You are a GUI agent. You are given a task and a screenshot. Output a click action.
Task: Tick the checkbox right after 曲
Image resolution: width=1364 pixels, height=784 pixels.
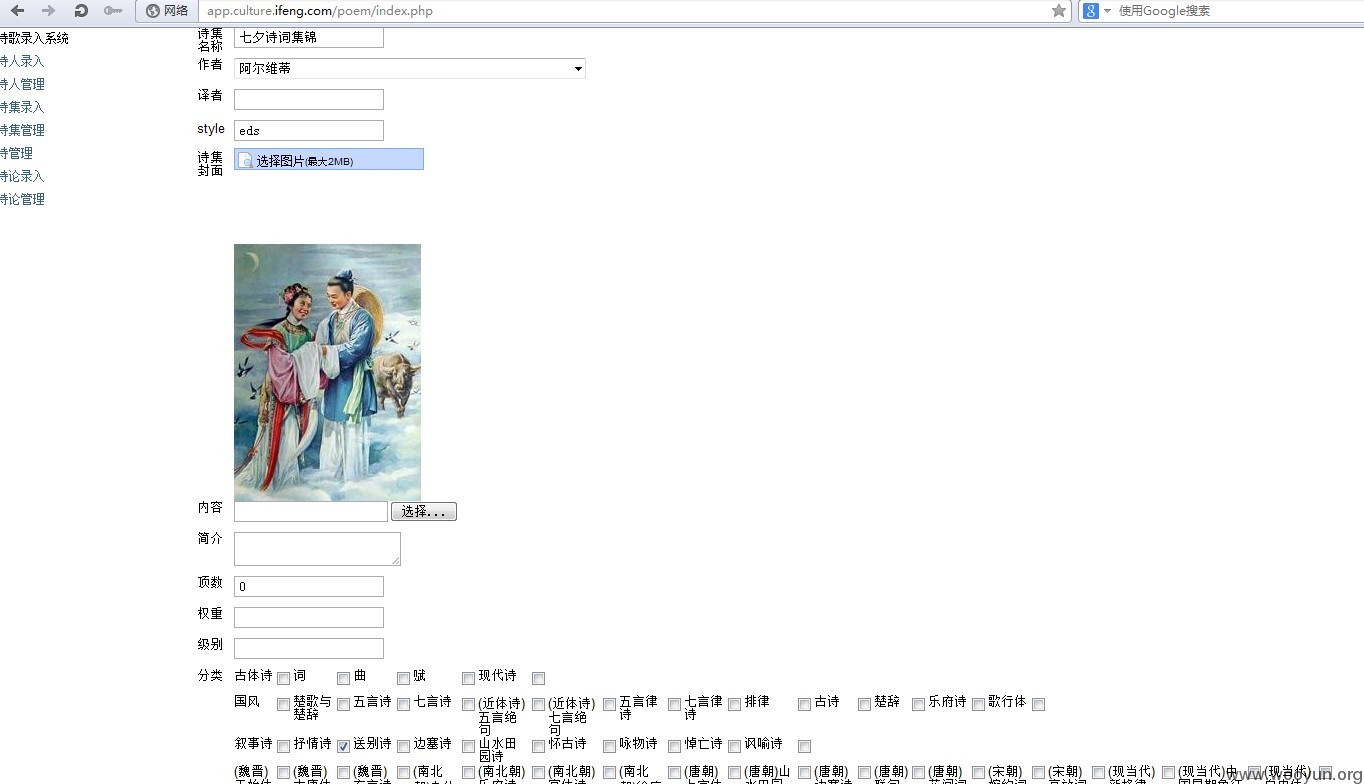point(403,678)
